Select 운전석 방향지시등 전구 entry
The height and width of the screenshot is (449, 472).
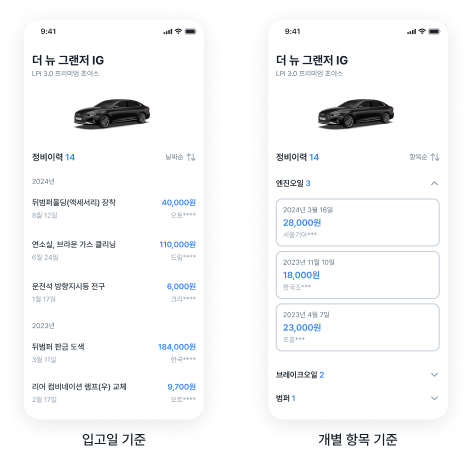tap(114, 292)
